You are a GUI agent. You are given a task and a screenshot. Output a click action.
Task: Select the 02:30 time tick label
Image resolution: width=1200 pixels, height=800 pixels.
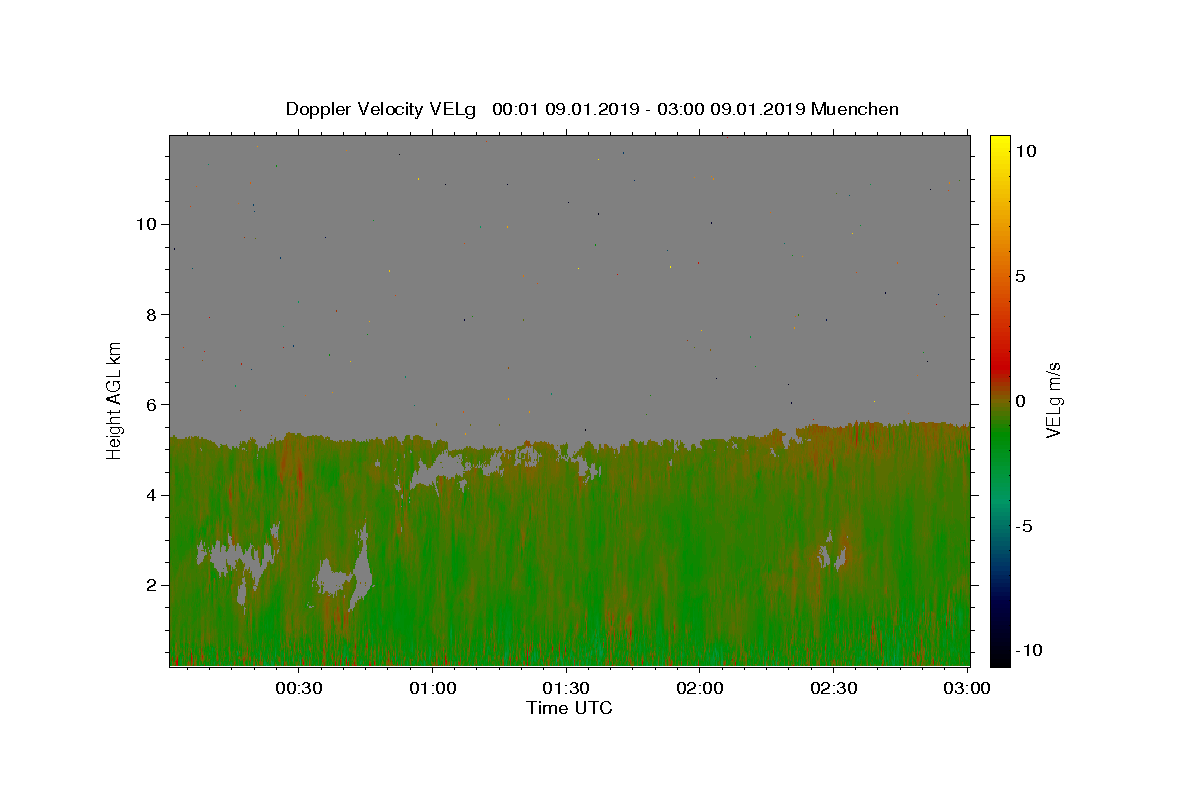point(833,688)
